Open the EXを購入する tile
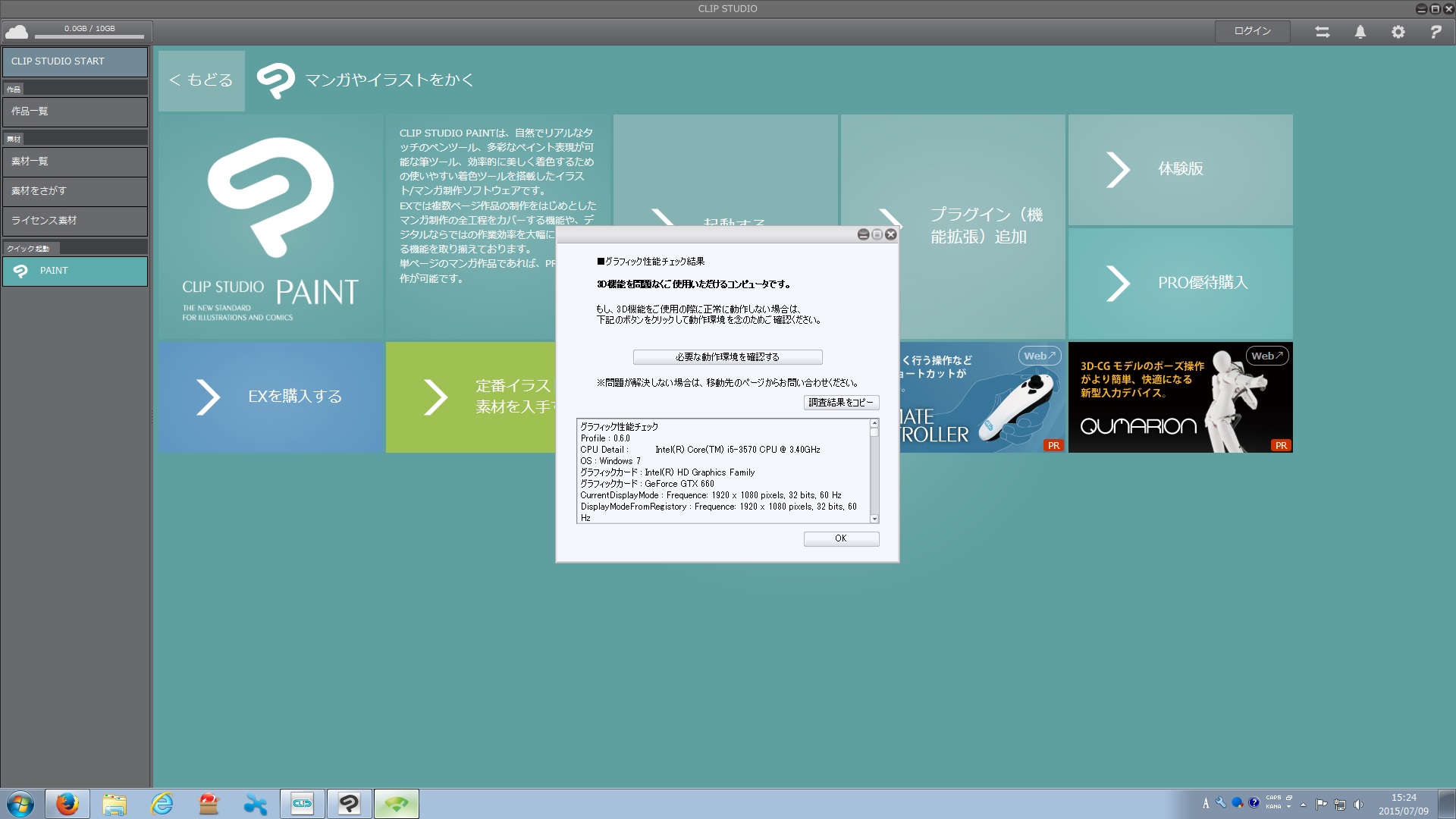The width and height of the screenshot is (1456, 819). tap(271, 397)
